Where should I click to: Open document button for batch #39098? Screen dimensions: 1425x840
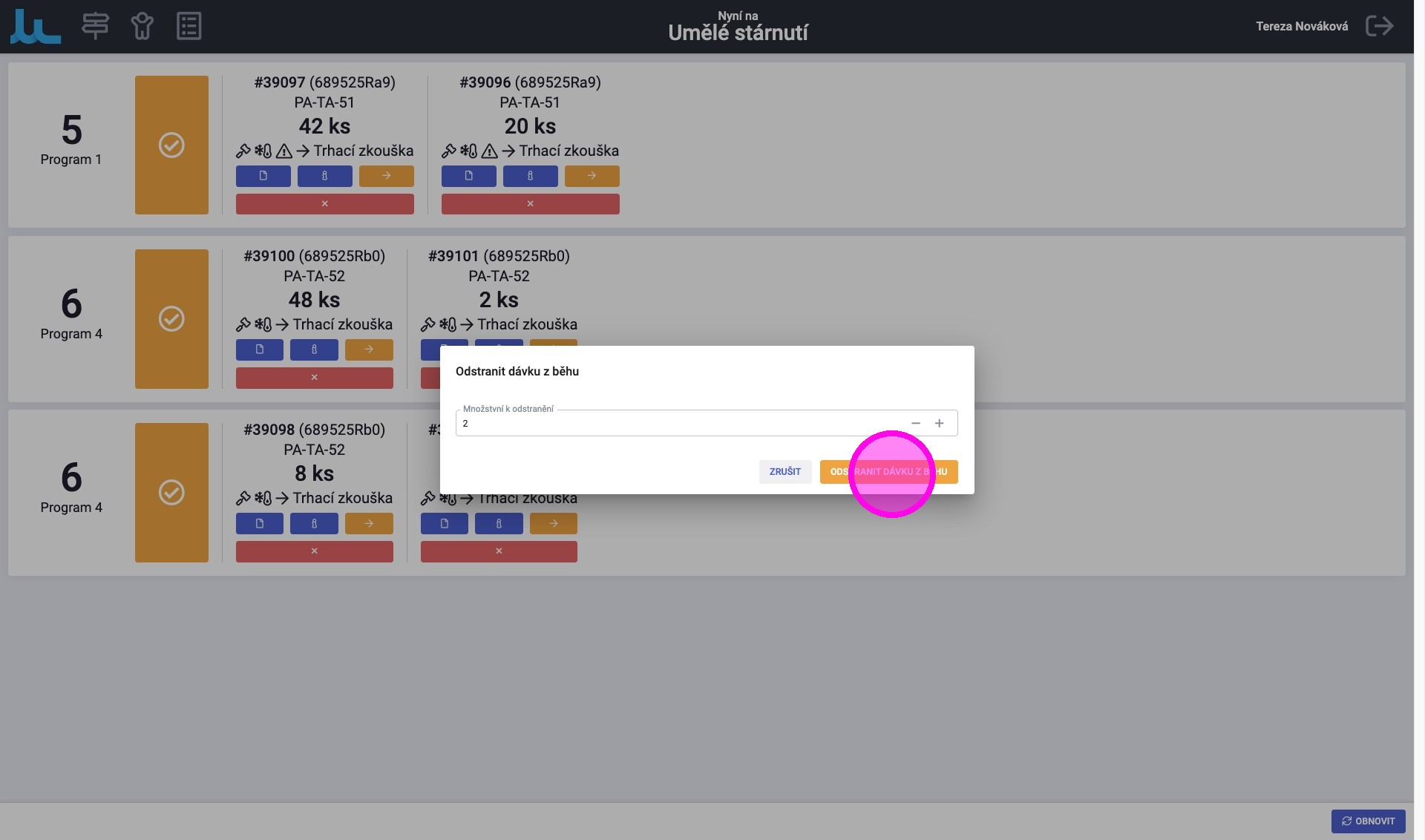click(259, 523)
